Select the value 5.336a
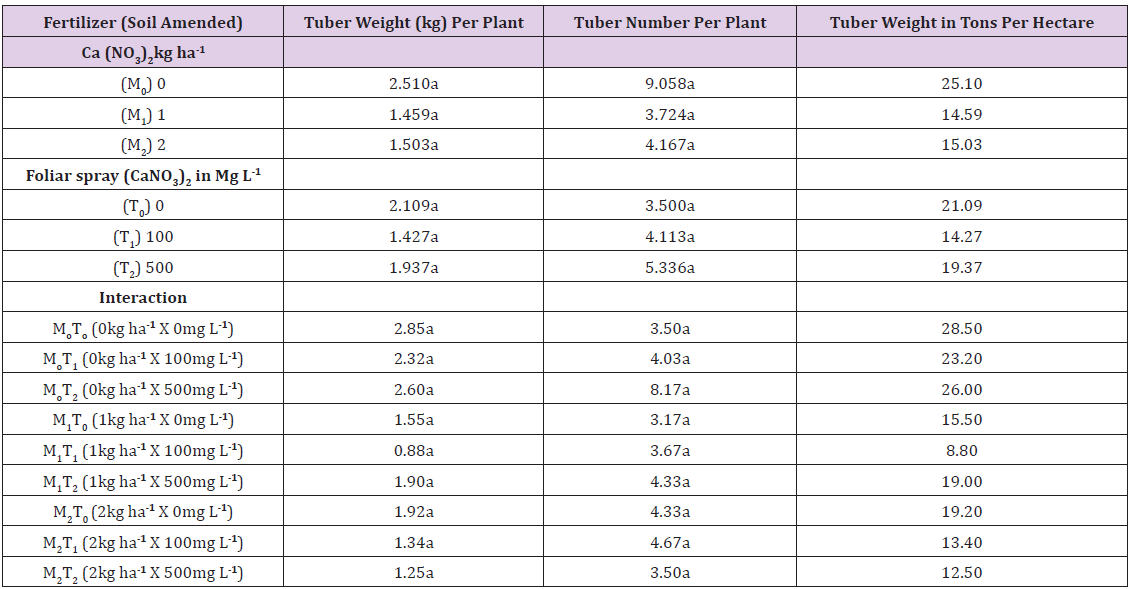Image resolution: width=1131 pixels, height=589 pixels. [x=670, y=267]
